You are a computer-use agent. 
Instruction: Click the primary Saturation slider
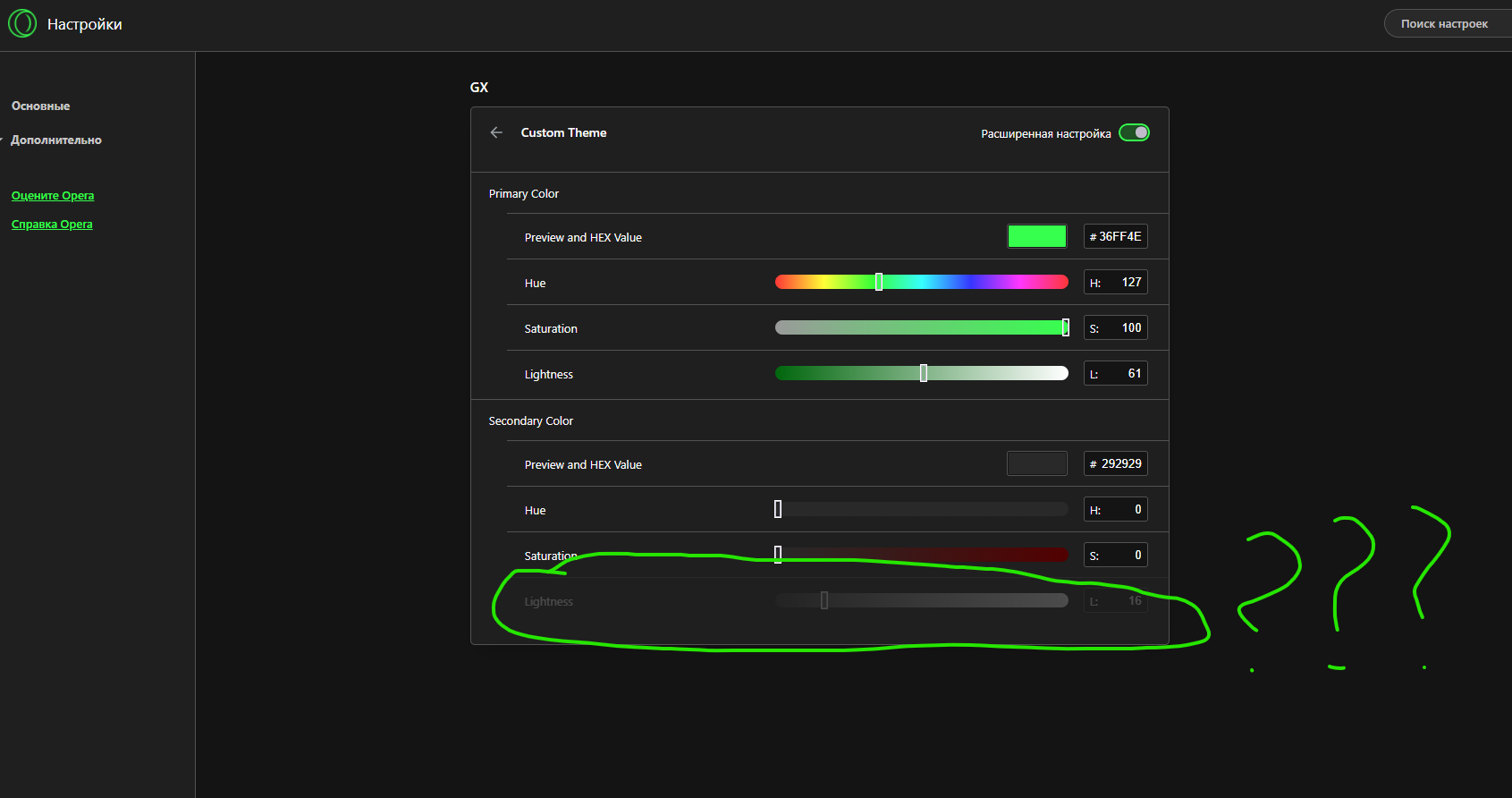pyautogui.click(x=922, y=327)
